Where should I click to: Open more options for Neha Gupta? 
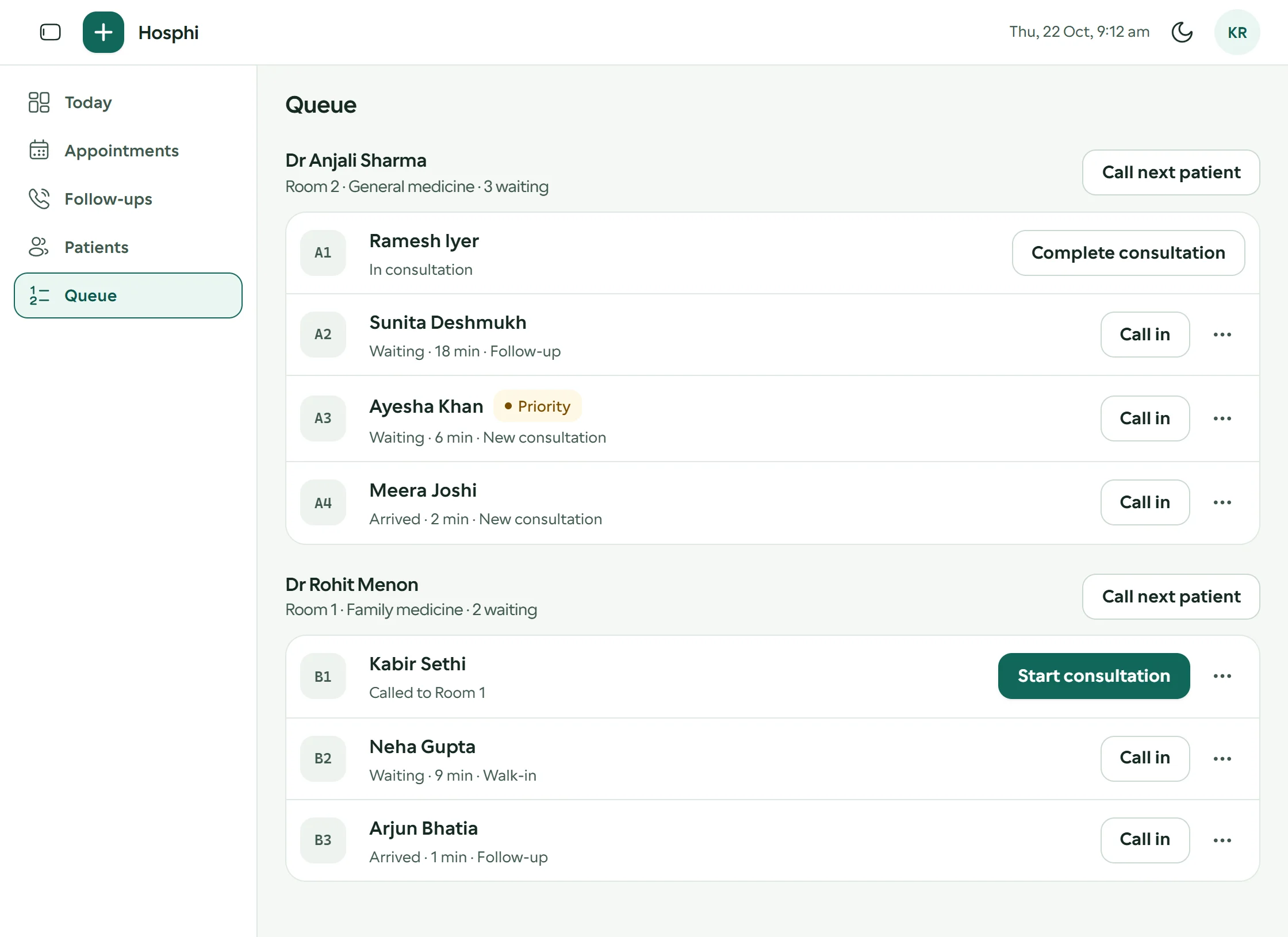click(1222, 759)
